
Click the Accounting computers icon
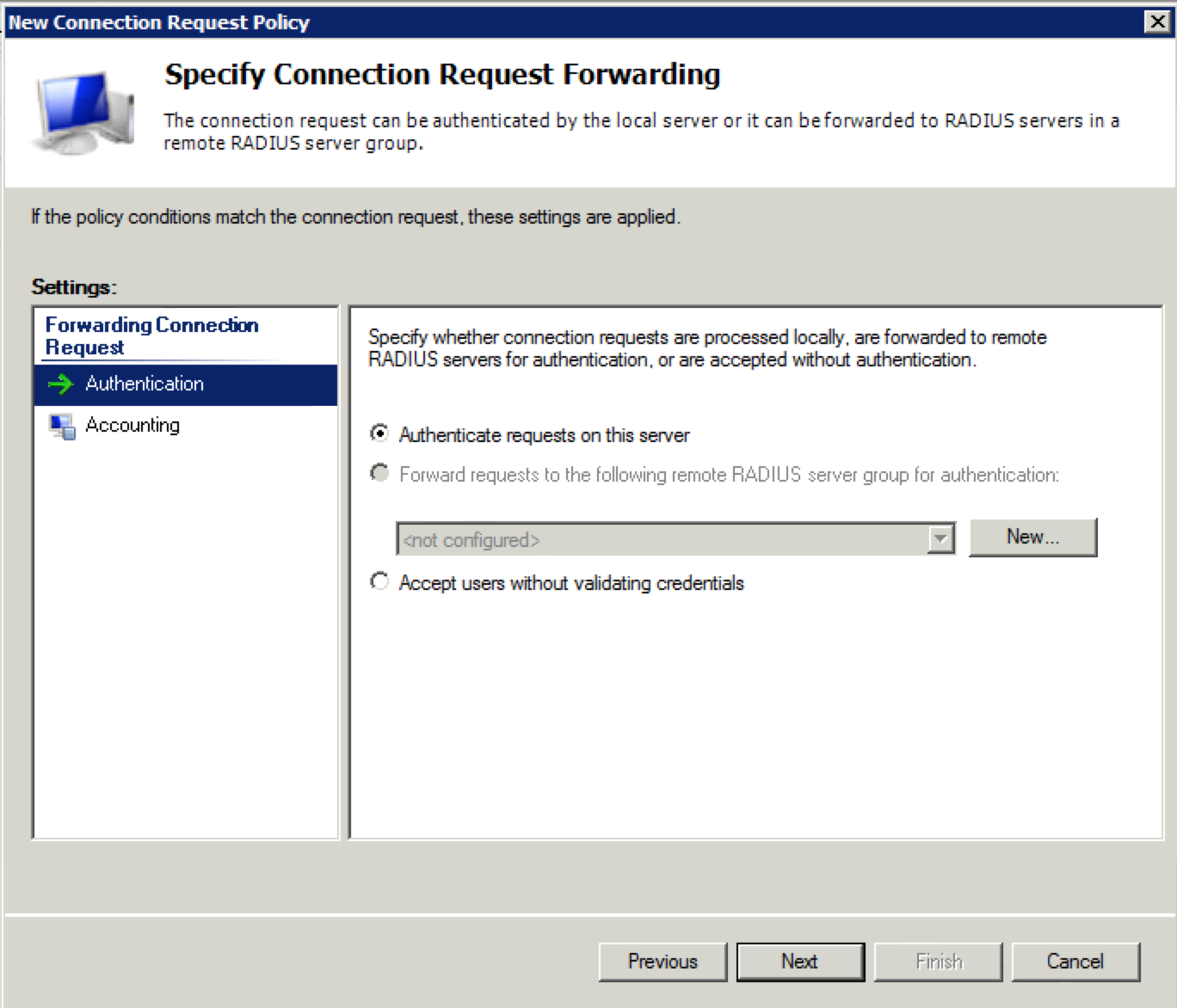click(x=62, y=426)
